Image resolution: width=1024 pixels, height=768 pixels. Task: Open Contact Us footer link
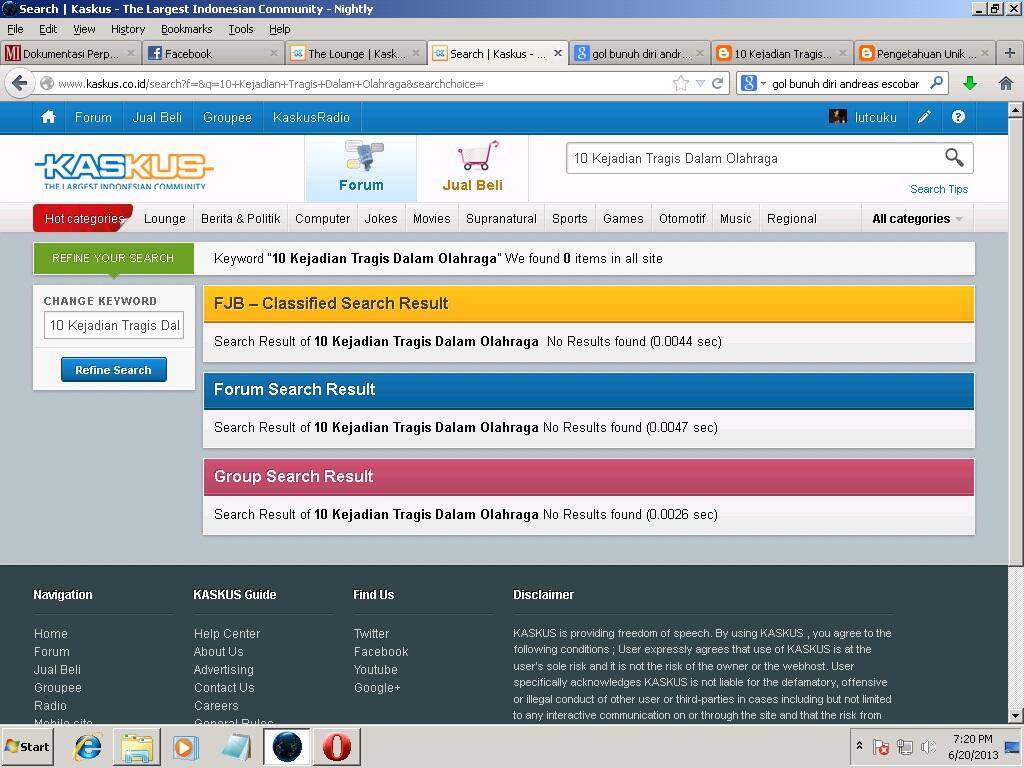pyautogui.click(x=224, y=688)
